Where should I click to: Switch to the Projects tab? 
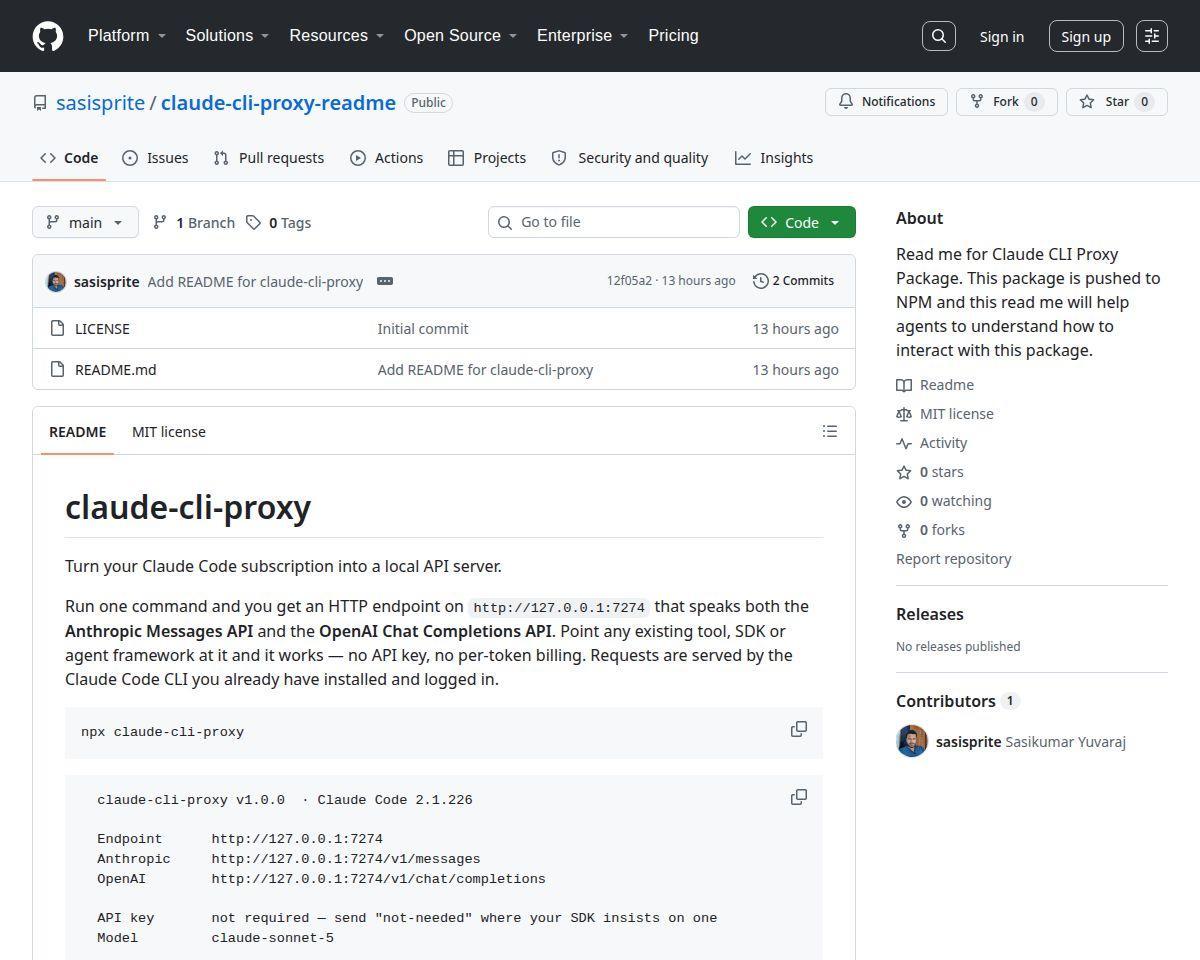click(487, 158)
